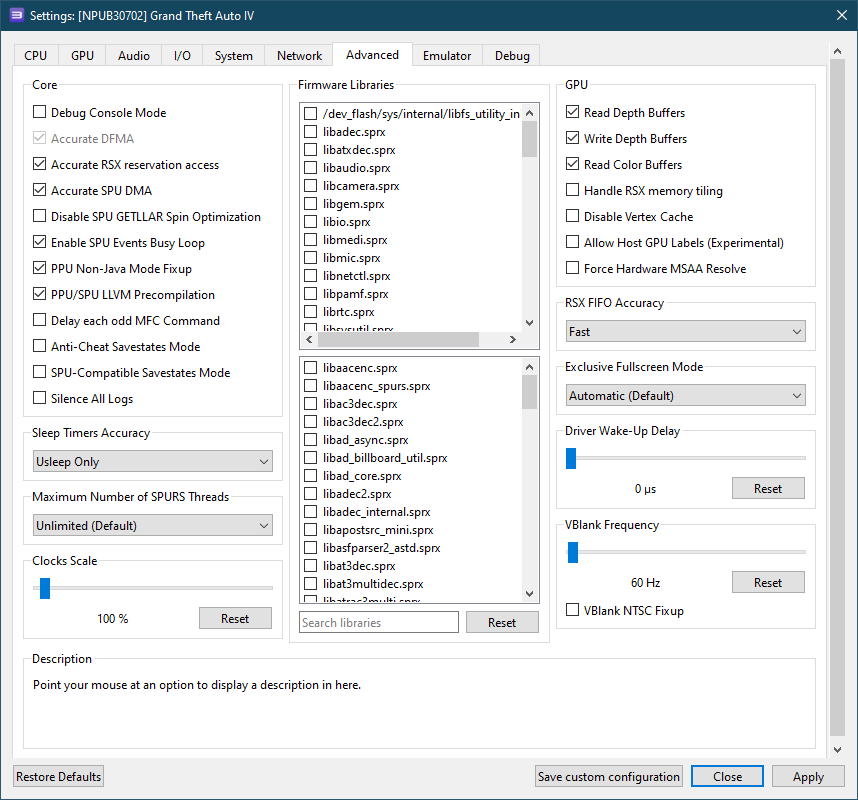Open the Debug tab
The image size is (858, 800).
click(512, 56)
